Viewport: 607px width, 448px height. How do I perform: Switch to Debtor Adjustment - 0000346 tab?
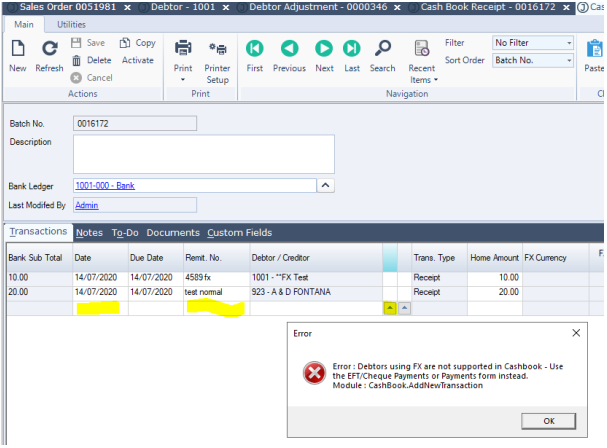[x=317, y=7]
